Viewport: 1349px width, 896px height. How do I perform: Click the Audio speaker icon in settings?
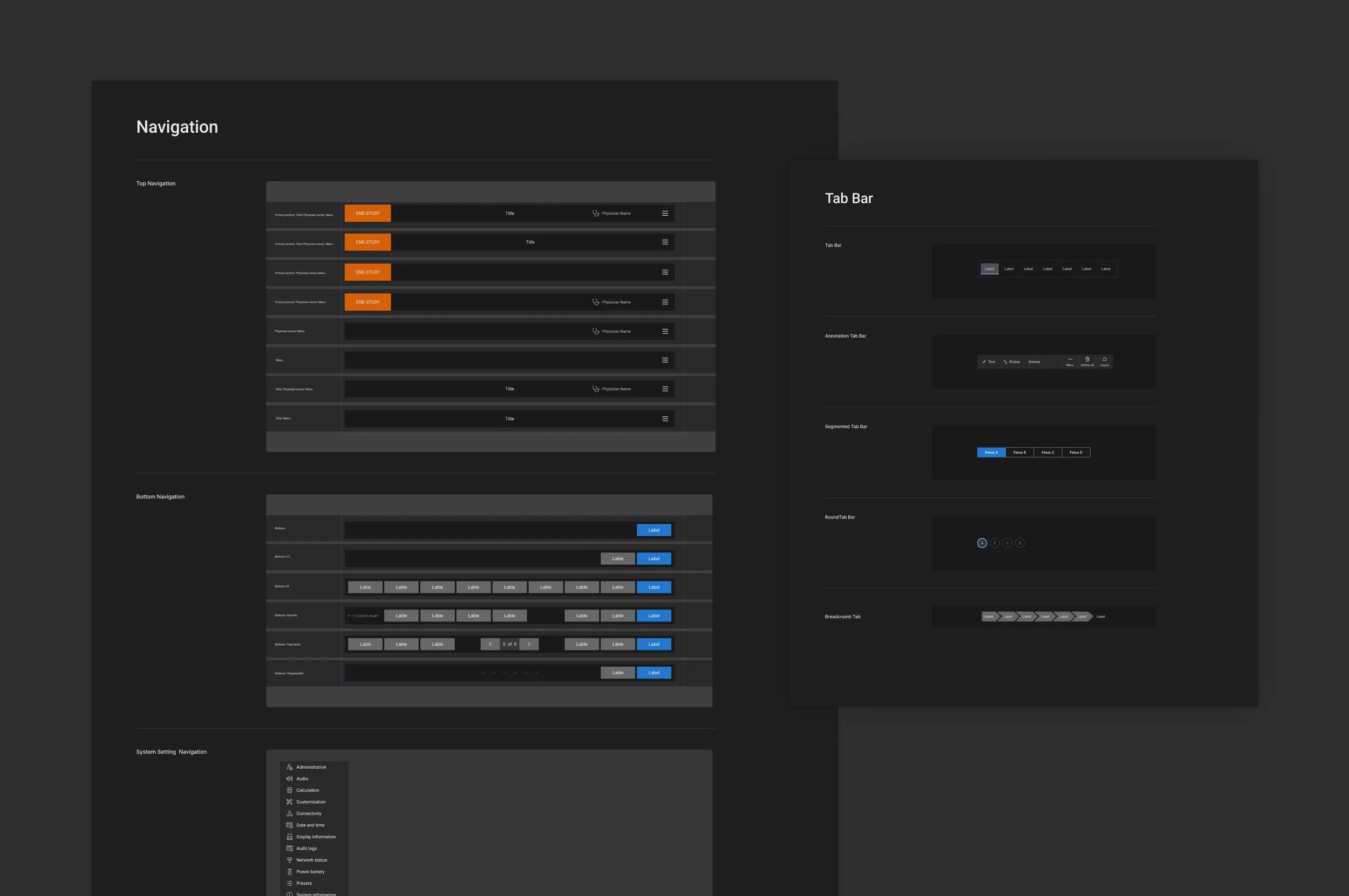pos(289,778)
